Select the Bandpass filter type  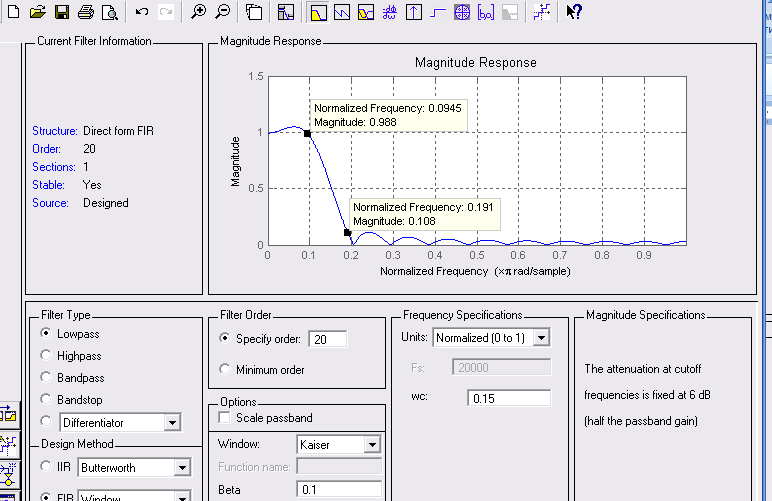pyautogui.click(x=46, y=377)
